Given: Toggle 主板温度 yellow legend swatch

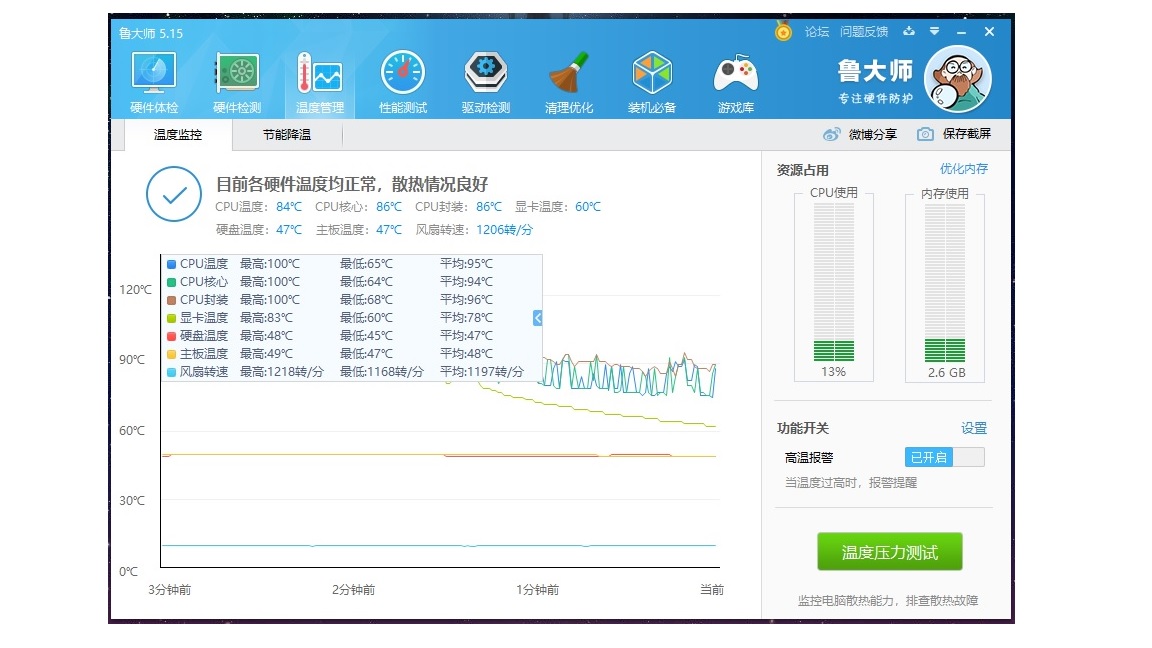Looking at the screenshot, I should pos(171,354).
